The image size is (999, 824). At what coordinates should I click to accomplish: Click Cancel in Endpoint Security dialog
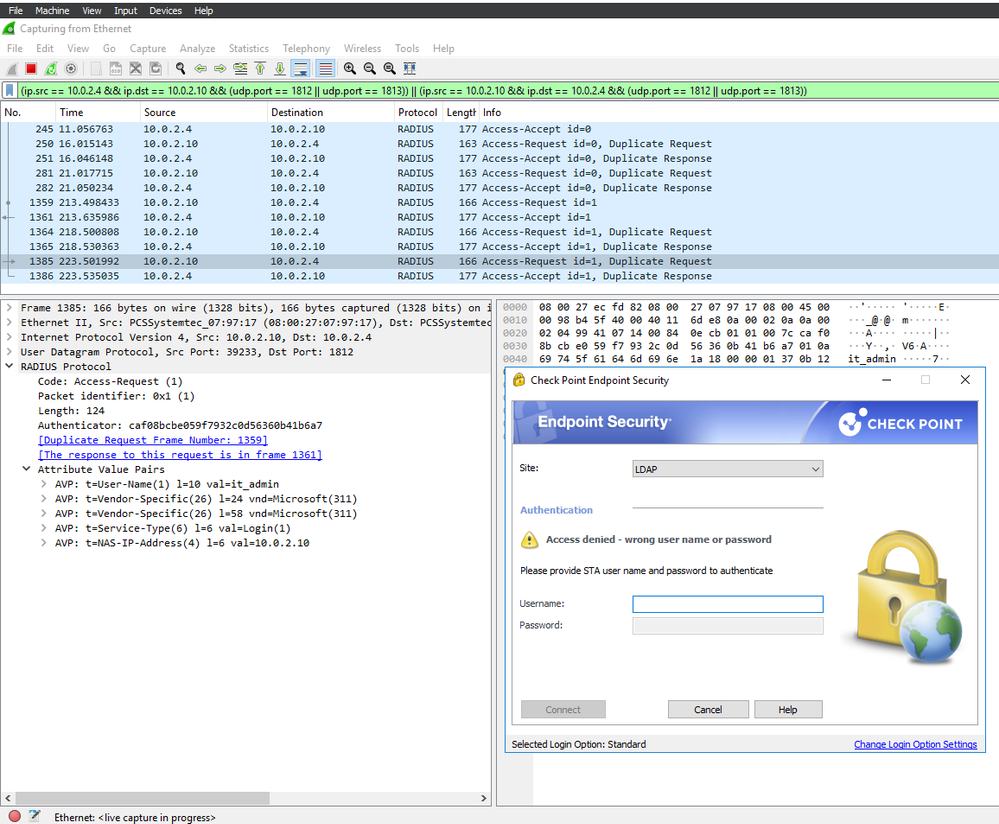tap(708, 709)
